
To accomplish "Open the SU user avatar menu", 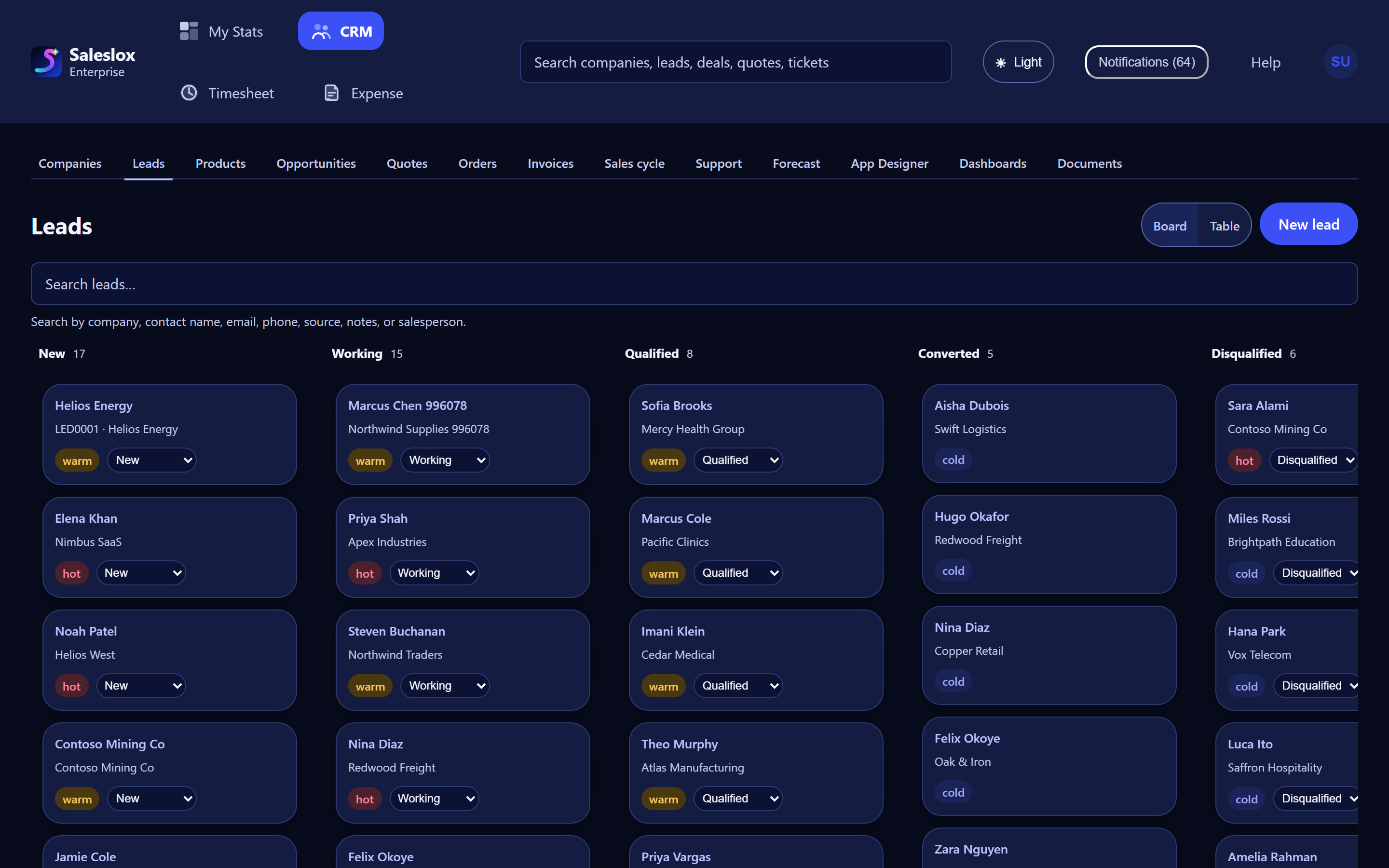I will pos(1340,62).
